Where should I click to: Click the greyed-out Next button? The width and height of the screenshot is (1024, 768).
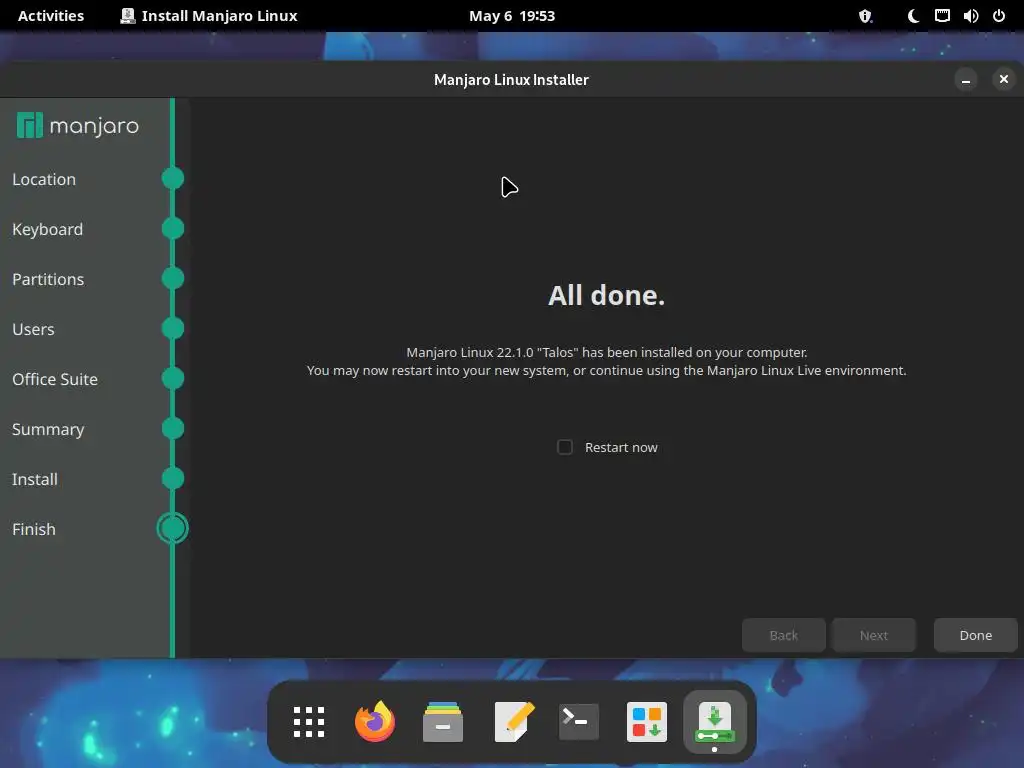pos(874,635)
